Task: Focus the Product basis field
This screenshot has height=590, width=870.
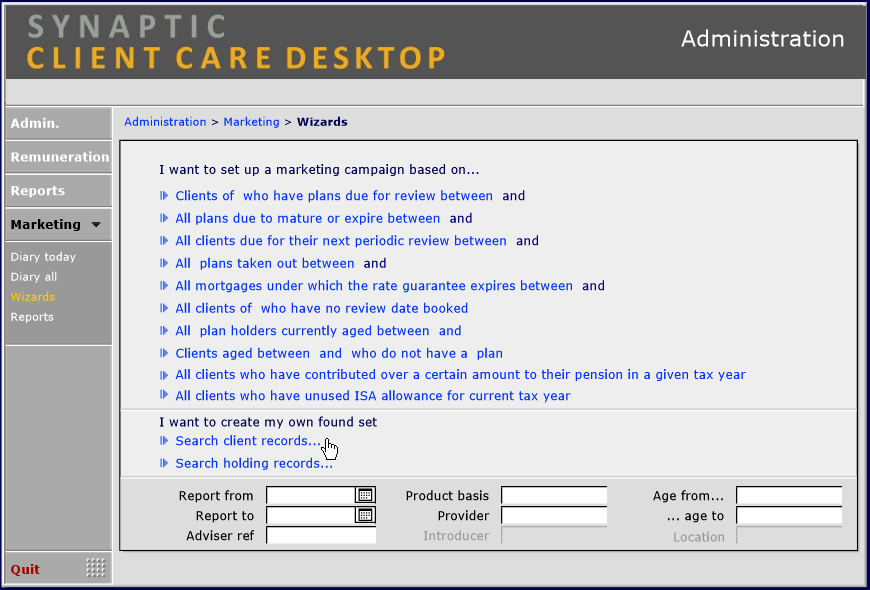Action: click(554, 495)
